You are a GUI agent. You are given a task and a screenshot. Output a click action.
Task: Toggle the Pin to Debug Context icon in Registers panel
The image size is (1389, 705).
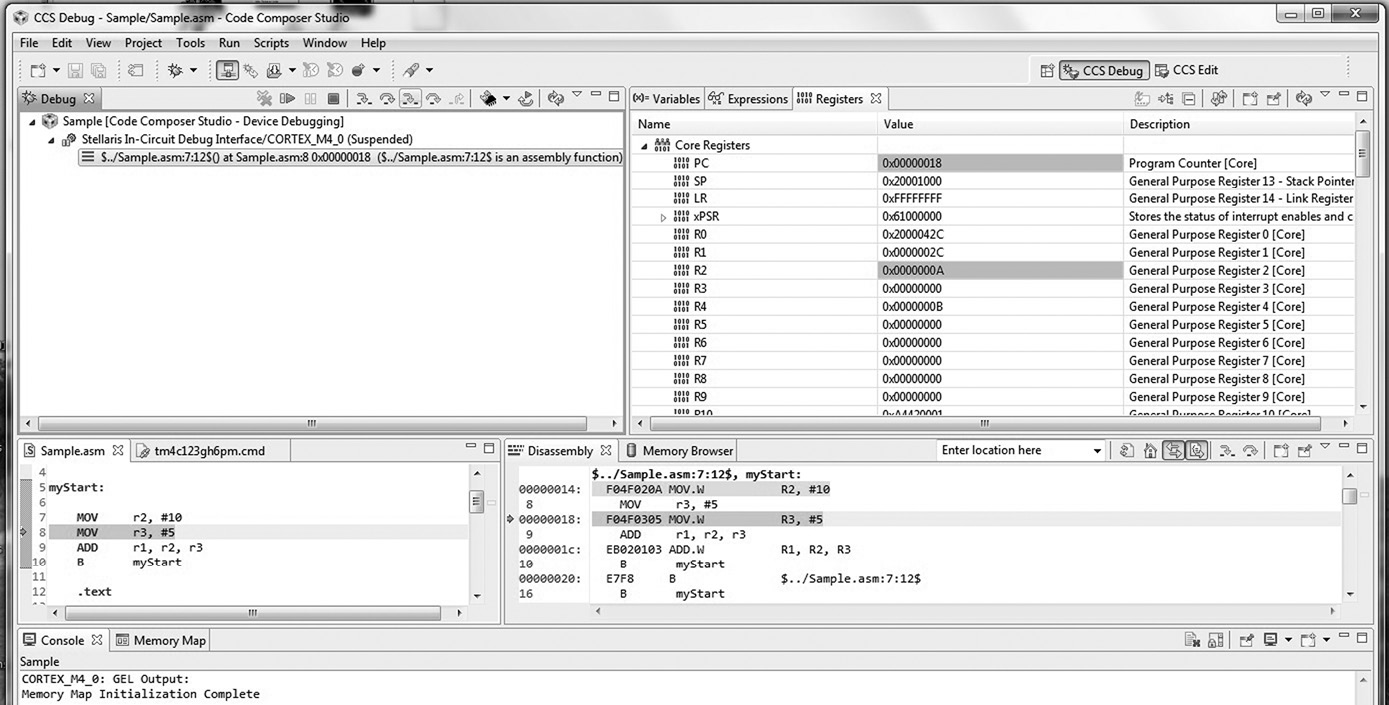point(1275,97)
